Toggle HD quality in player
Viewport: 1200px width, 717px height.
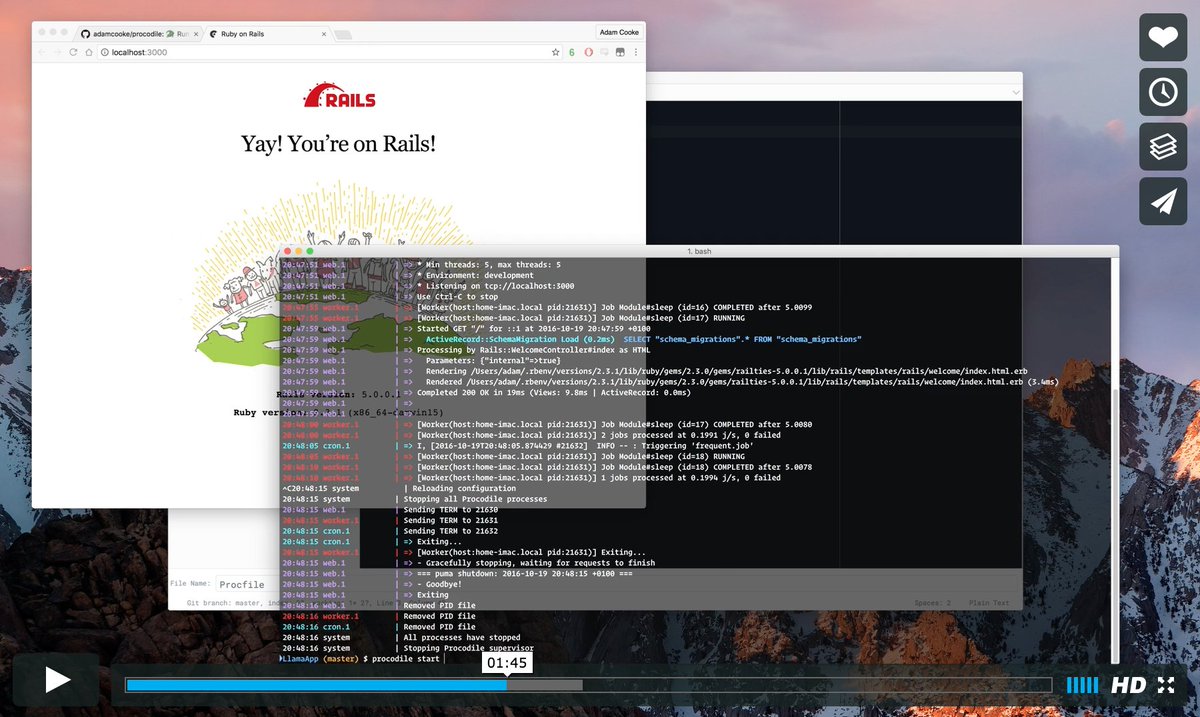click(x=1128, y=685)
